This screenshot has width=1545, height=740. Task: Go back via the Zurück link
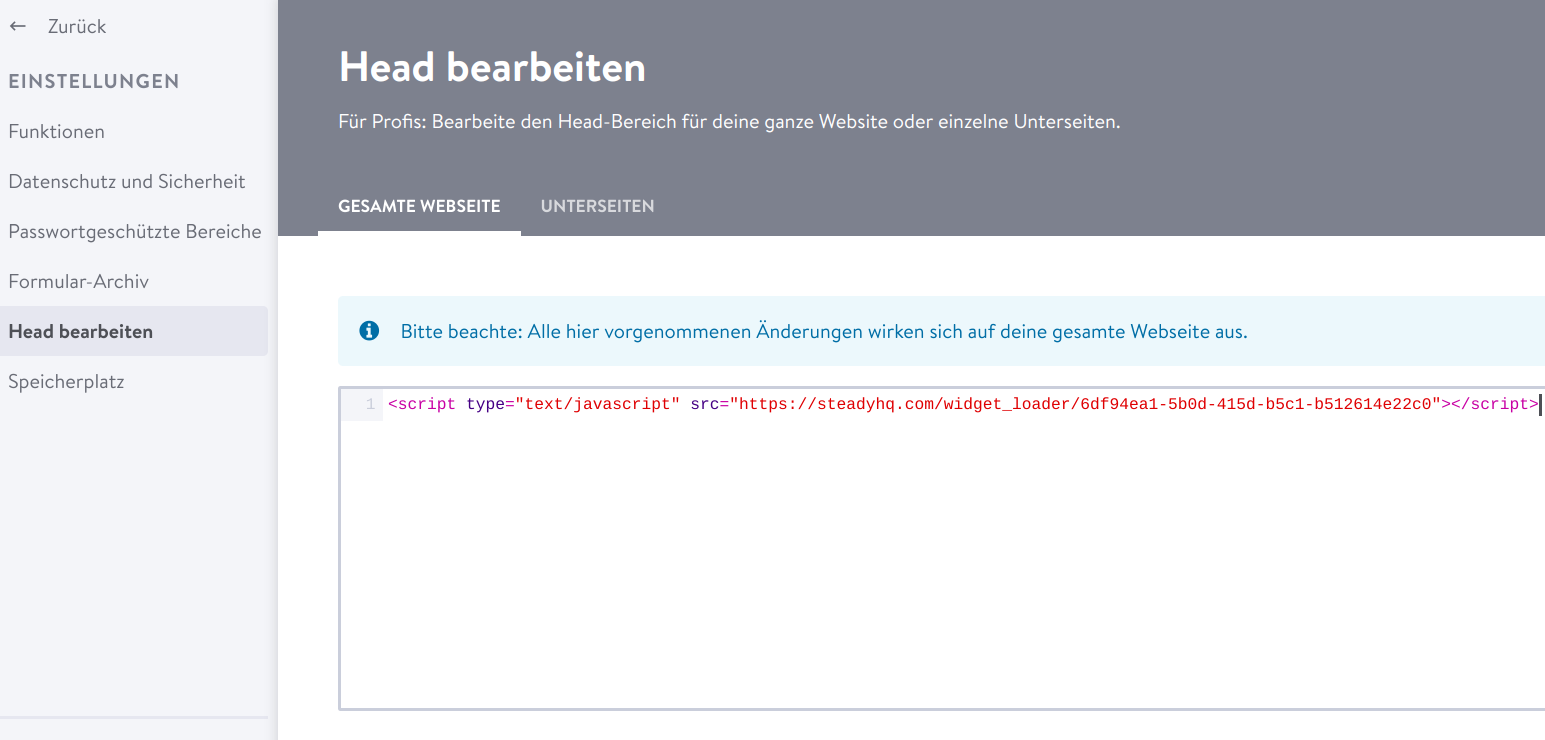pos(77,27)
